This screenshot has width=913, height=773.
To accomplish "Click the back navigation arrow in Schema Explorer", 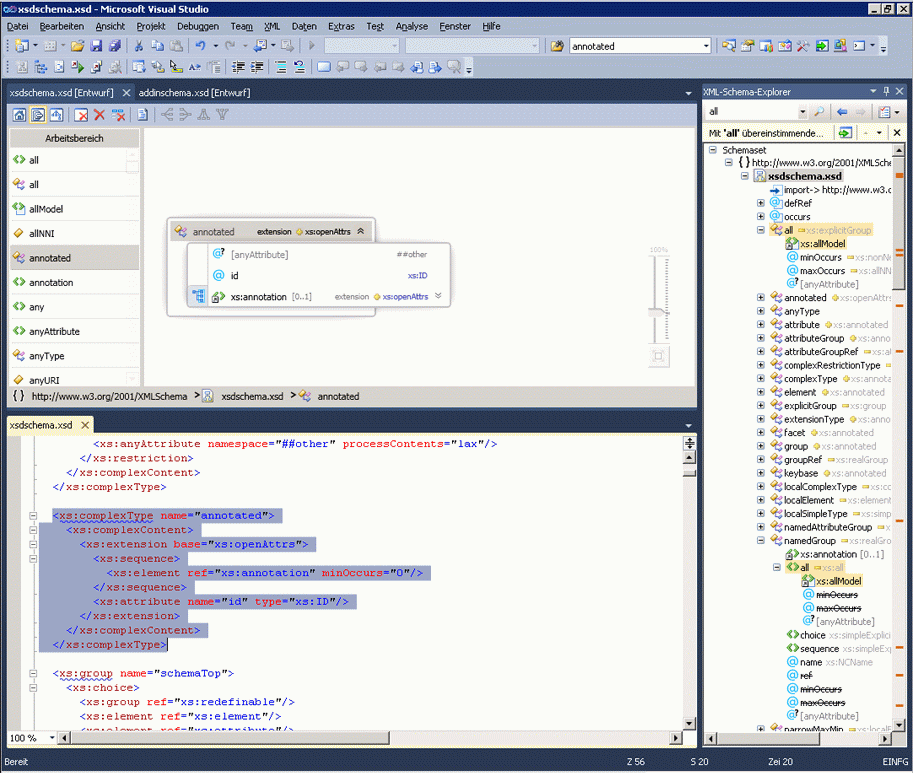I will point(842,111).
